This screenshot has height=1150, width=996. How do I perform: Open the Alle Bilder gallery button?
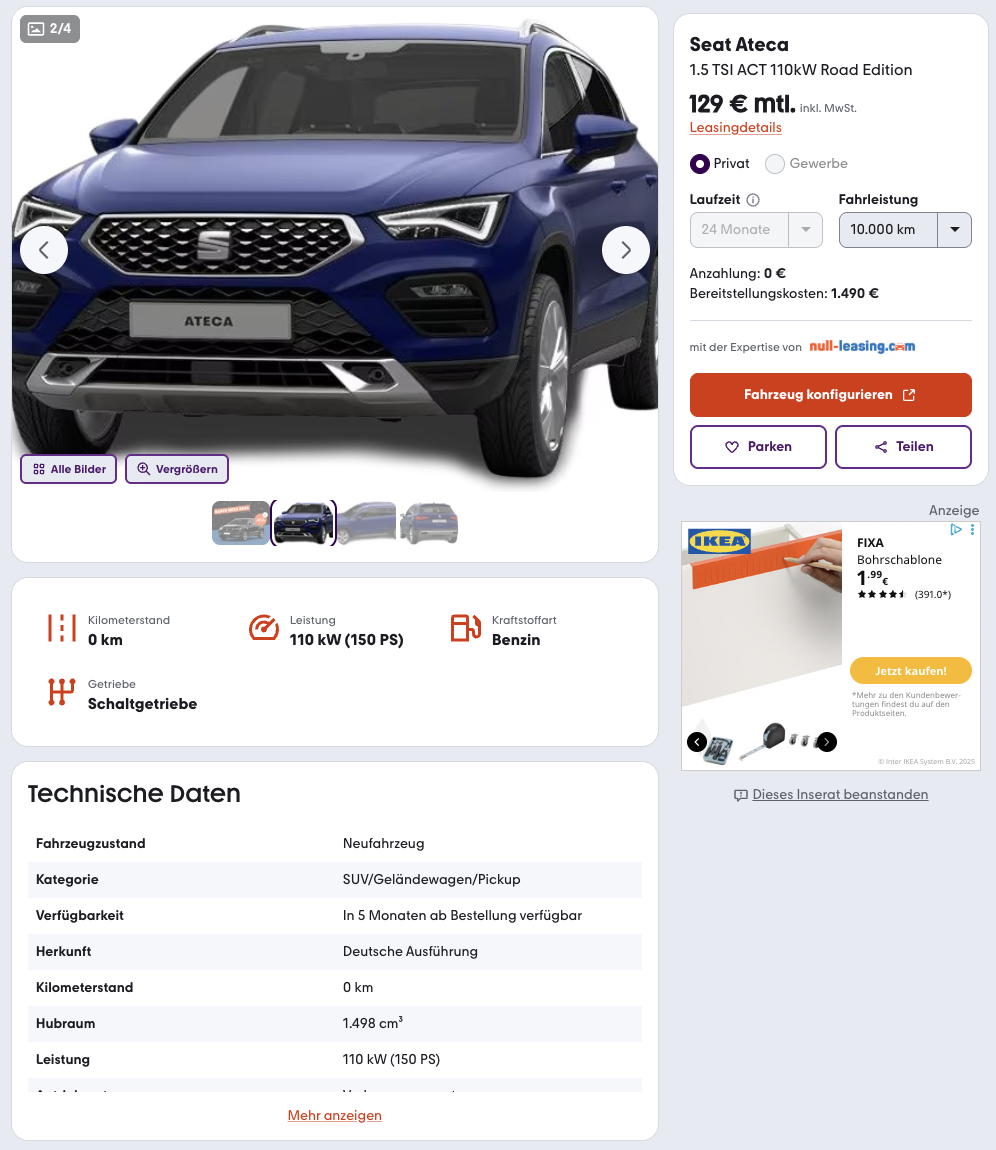(x=69, y=469)
